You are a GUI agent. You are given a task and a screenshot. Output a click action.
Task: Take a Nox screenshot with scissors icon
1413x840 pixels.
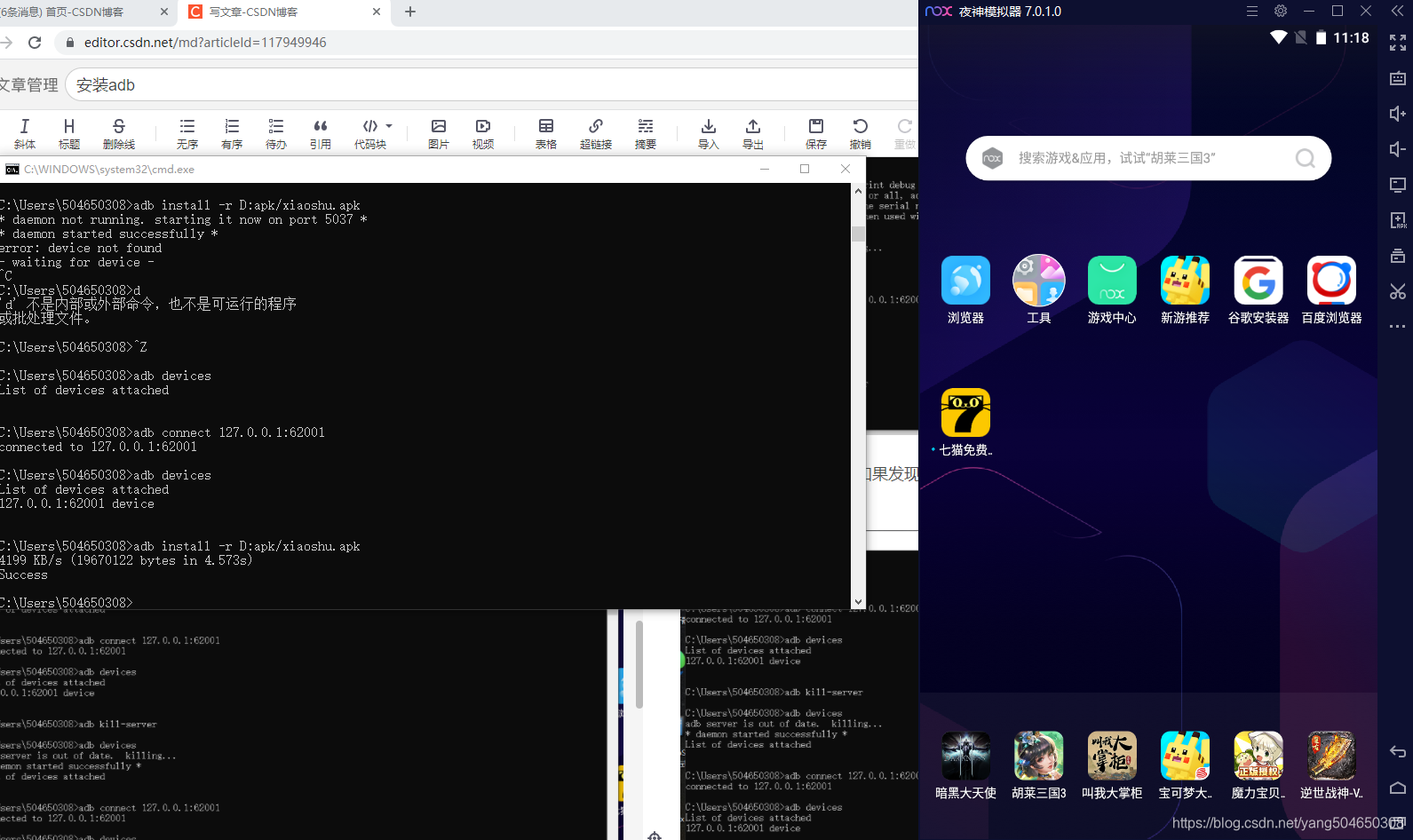(x=1398, y=291)
